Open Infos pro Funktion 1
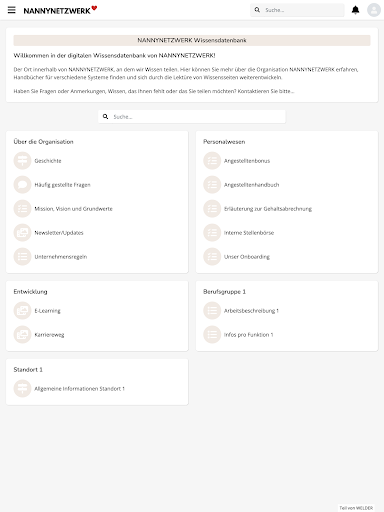The width and height of the screenshot is (384, 512). [x=248, y=335]
